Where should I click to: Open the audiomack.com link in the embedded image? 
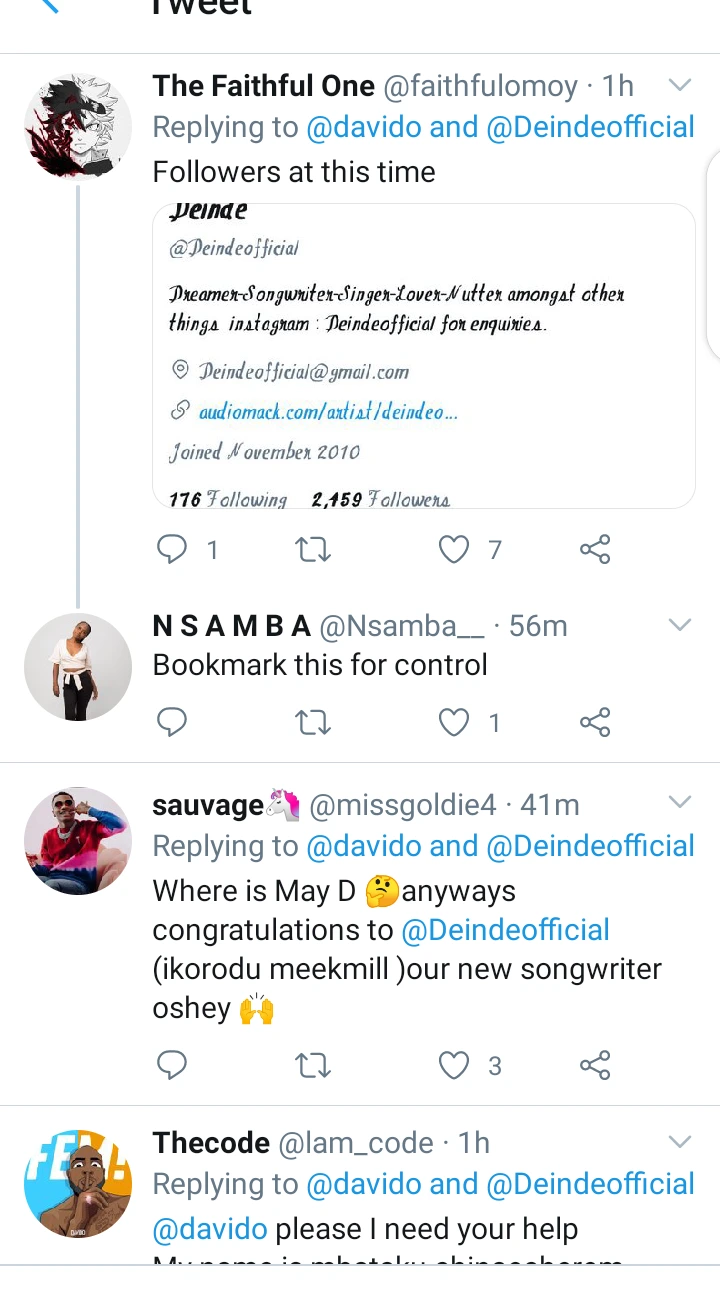tap(328, 411)
